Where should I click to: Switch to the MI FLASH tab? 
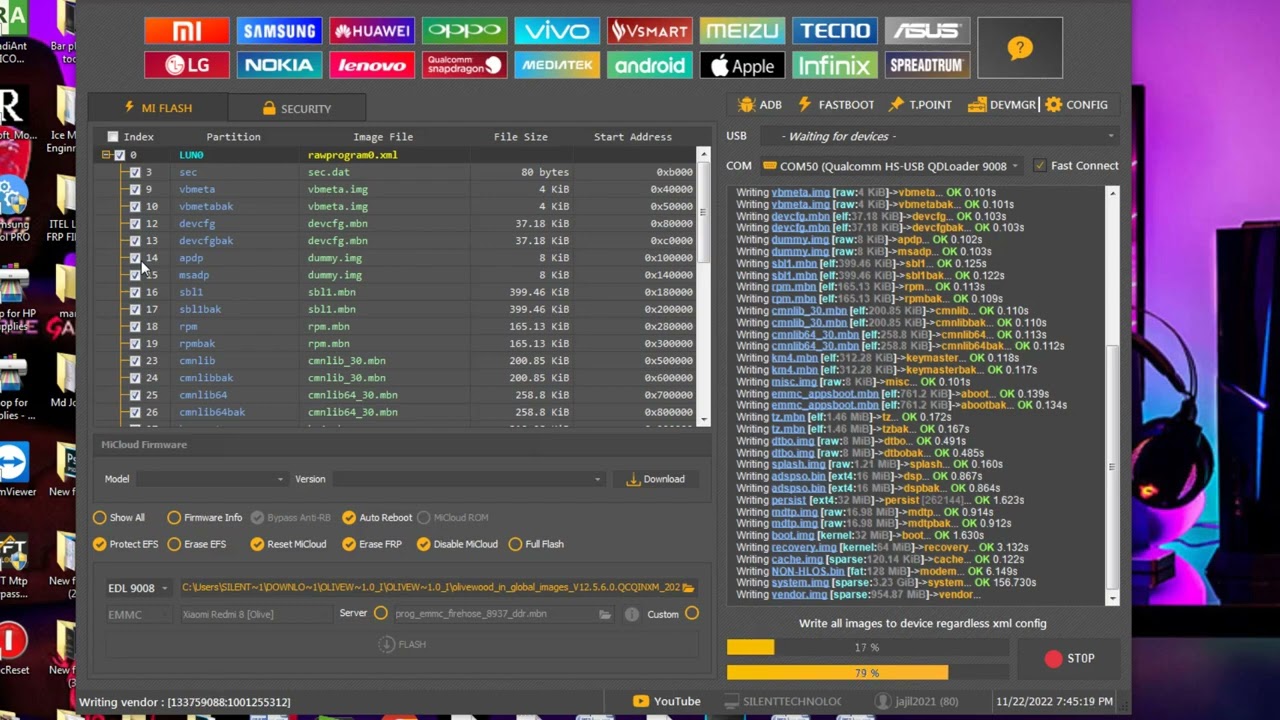[158, 108]
